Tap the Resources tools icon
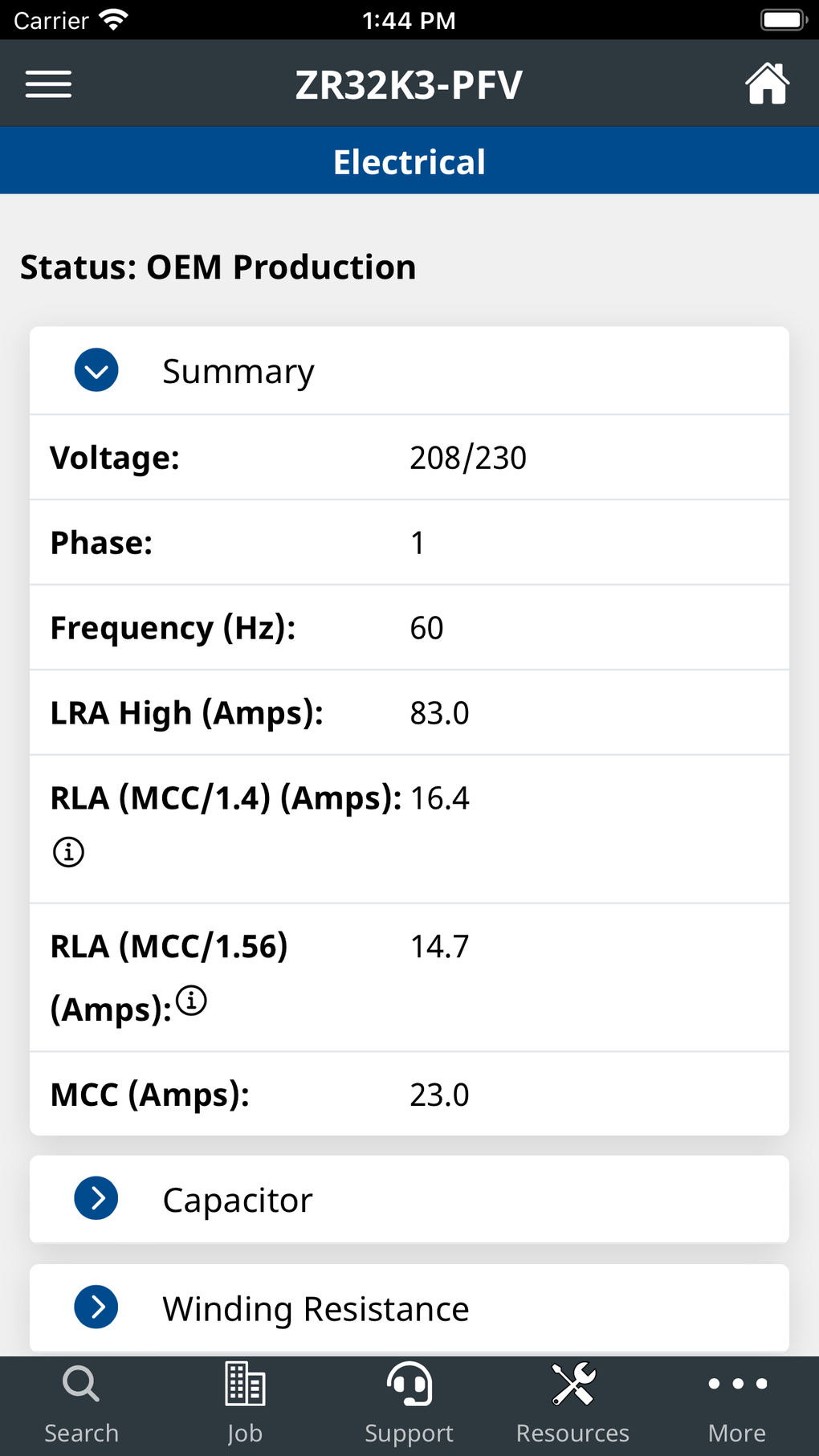819x1456 pixels. [573, 1385]
